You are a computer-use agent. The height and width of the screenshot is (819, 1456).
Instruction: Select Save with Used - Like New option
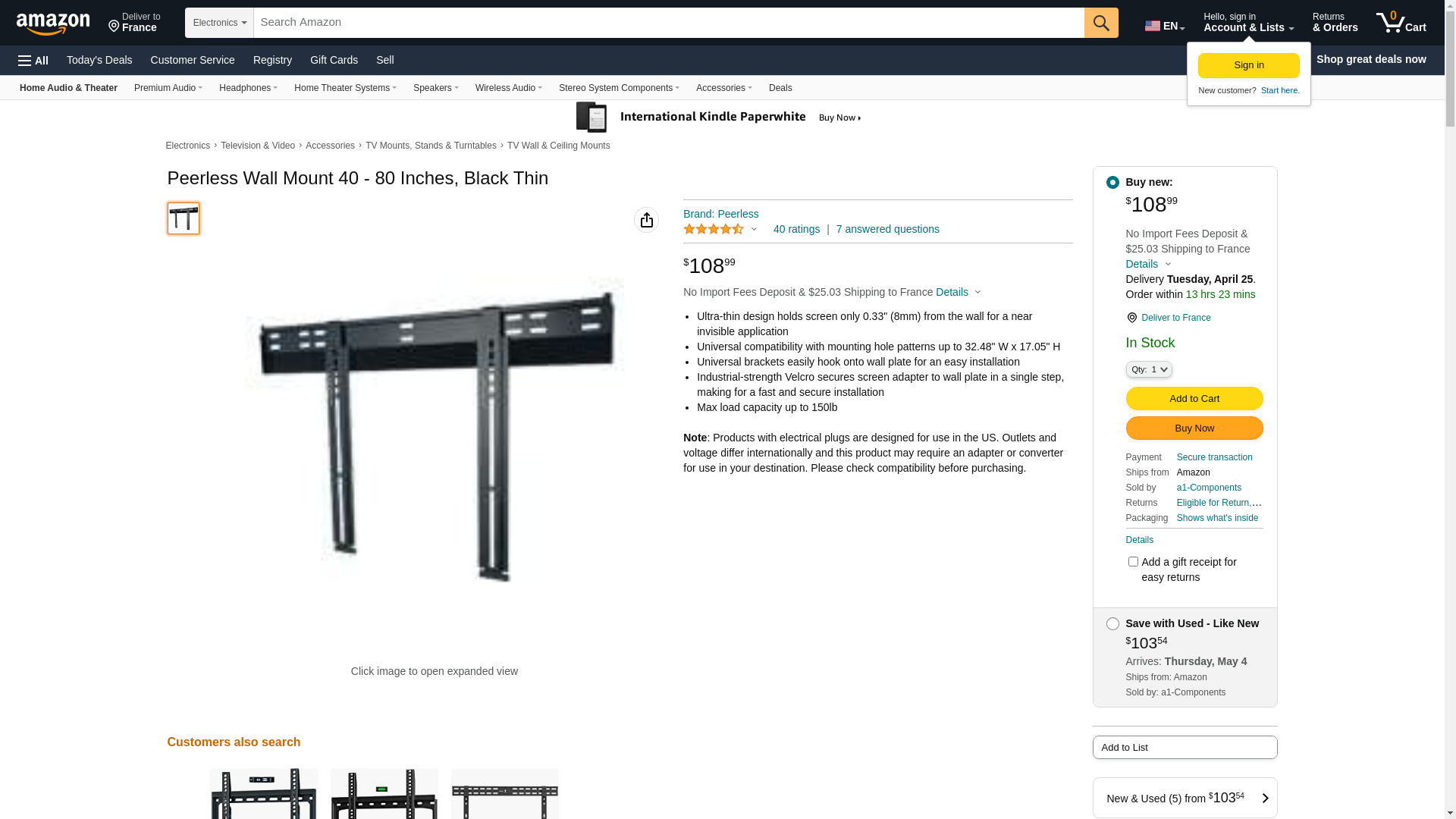(1112, 624)
